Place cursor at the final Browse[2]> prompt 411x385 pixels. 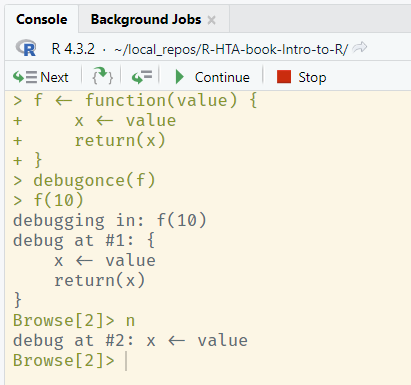pyautogui.click(x=127, y=361)
